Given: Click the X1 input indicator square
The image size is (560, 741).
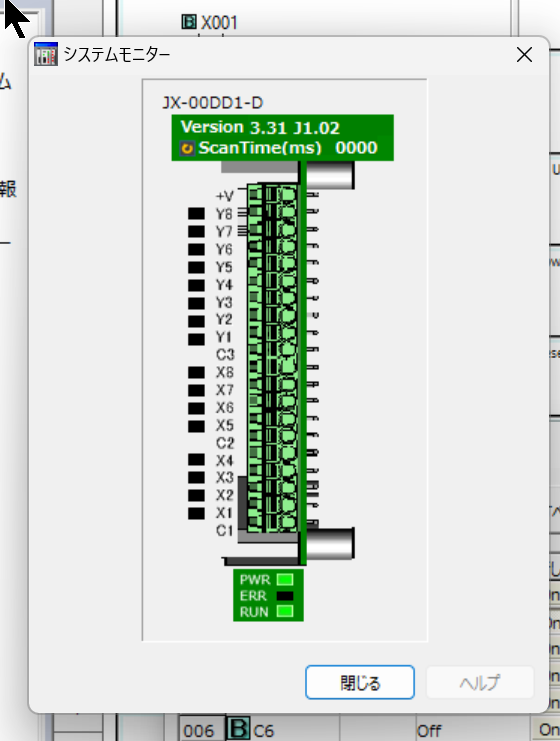Looking at the screenshot, I should point(196,513).
